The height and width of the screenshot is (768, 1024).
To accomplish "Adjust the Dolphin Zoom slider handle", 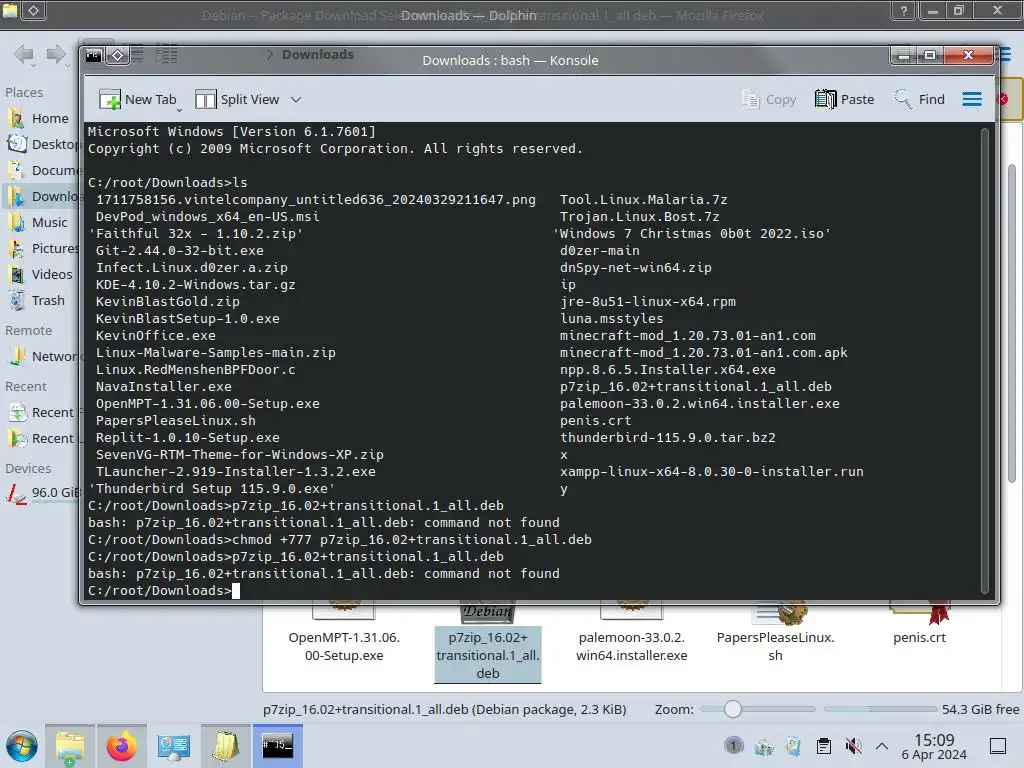I will [733, 709].
